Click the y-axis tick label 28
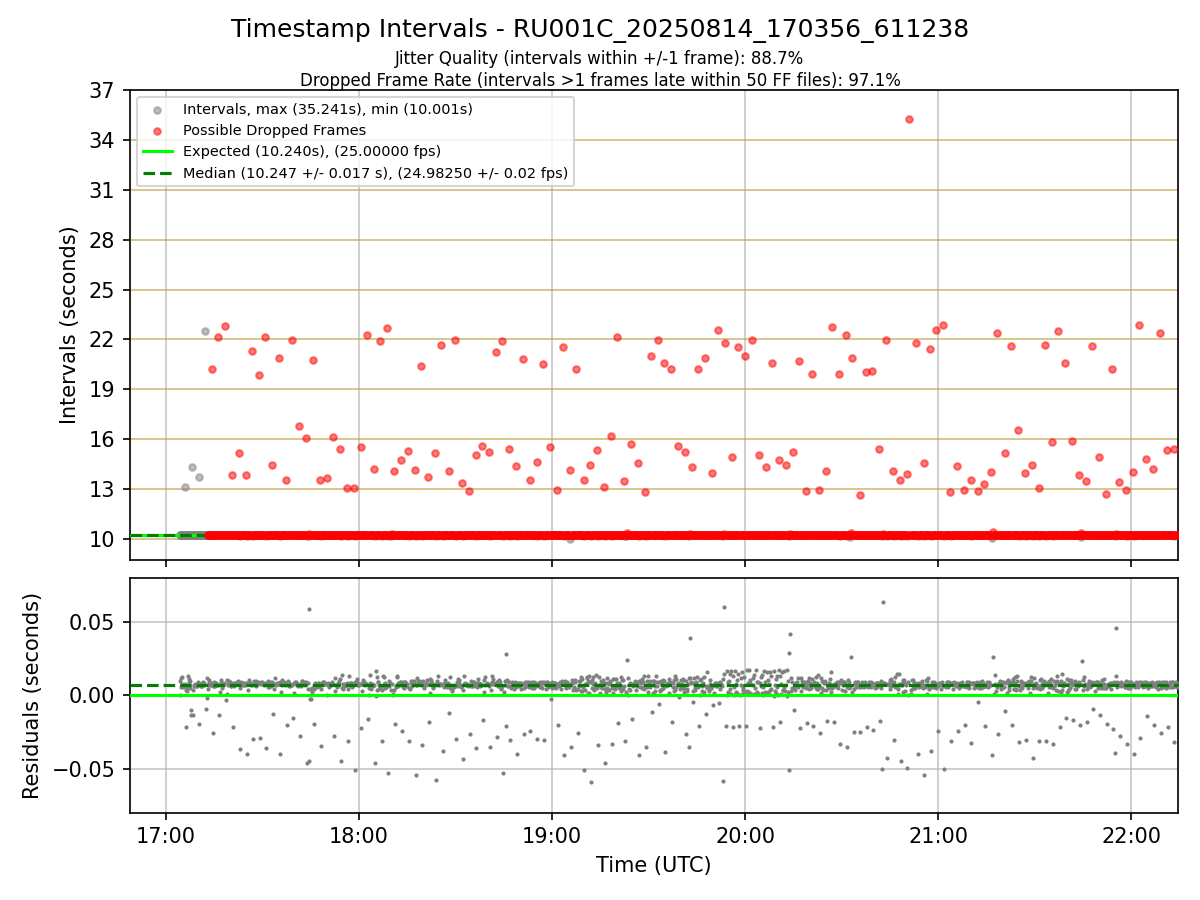Viewport: 1200px width, 900px height. point(103,241)
